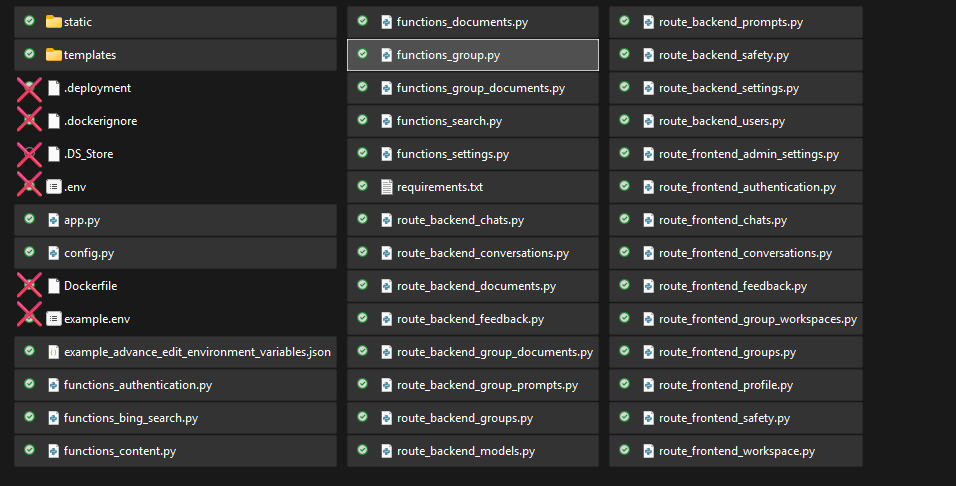
Task: Click the route_frontend_admin_settings.py filename
Action: point(748,154)
